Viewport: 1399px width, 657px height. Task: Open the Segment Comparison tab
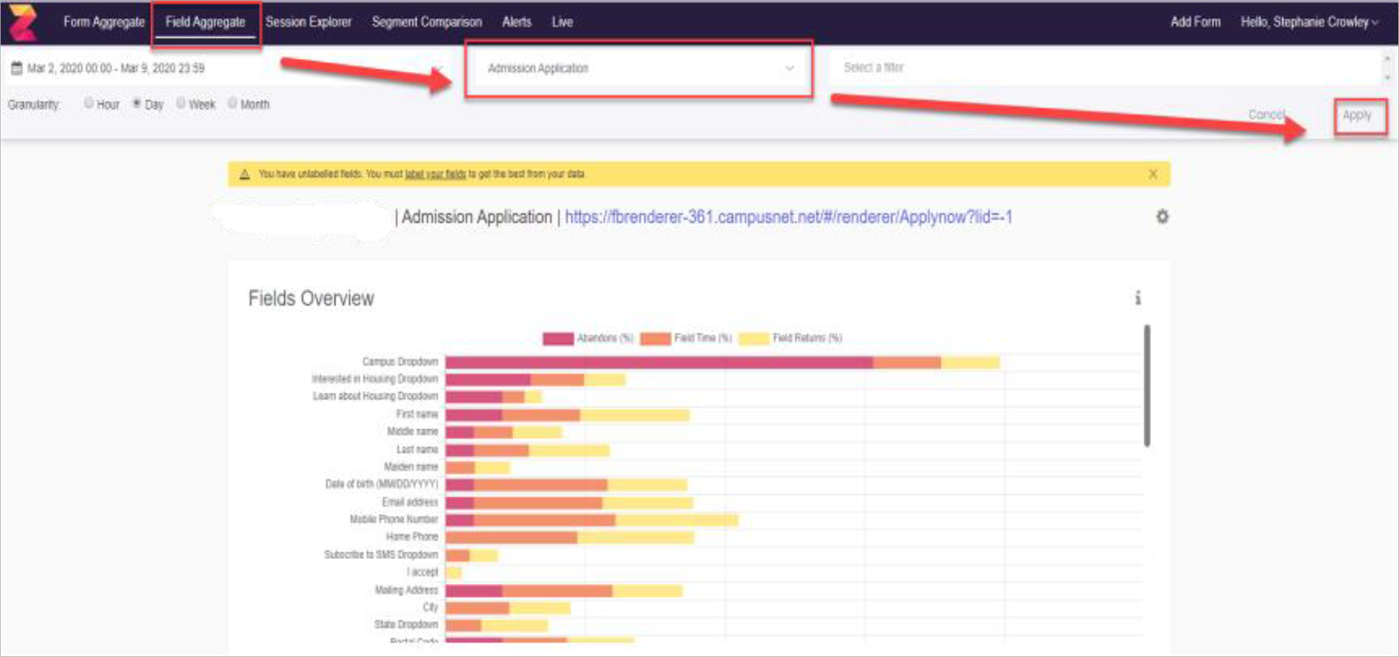click(x=426, y=22)
